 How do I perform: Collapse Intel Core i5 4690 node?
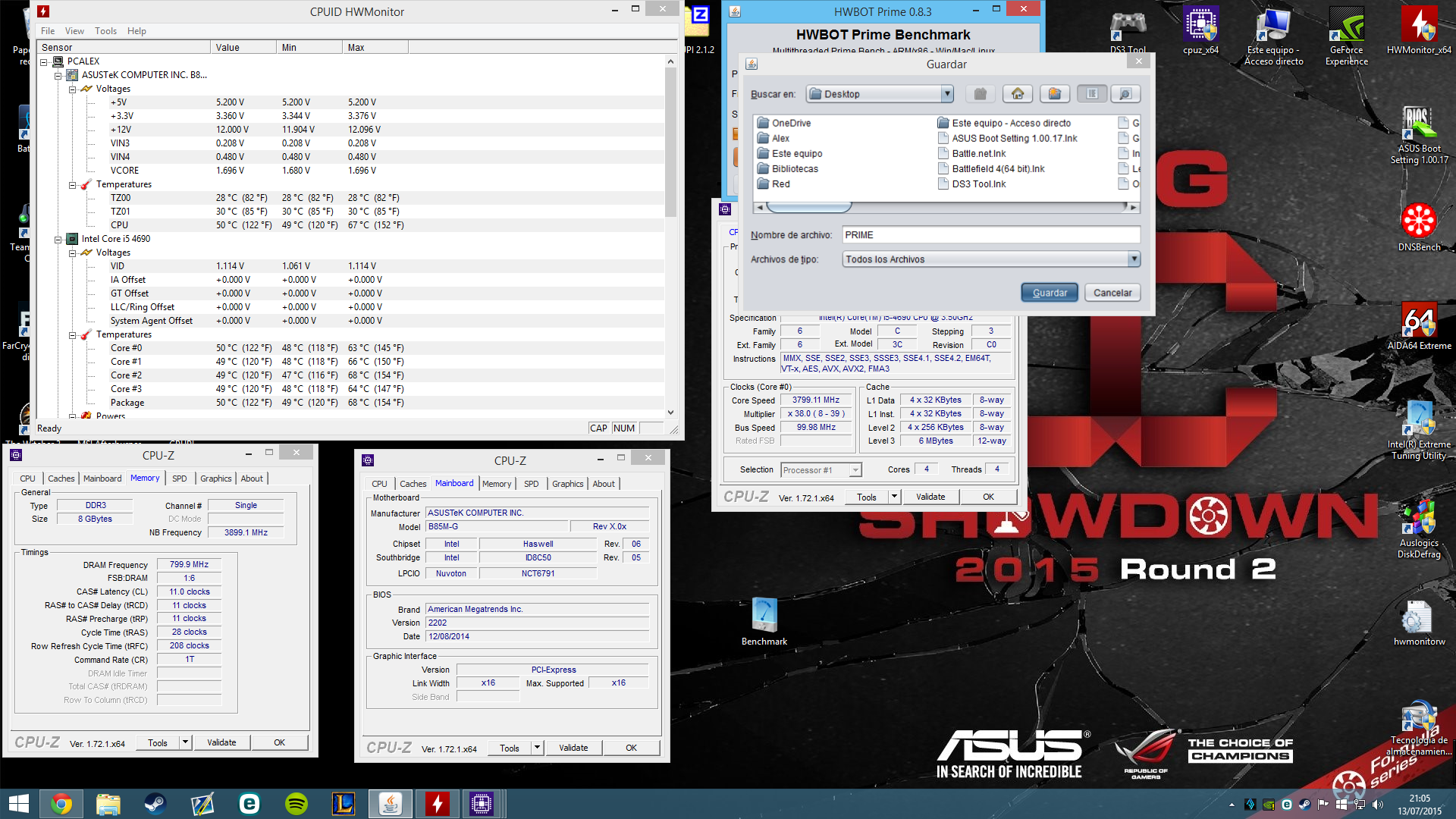[x=58, y=240]
